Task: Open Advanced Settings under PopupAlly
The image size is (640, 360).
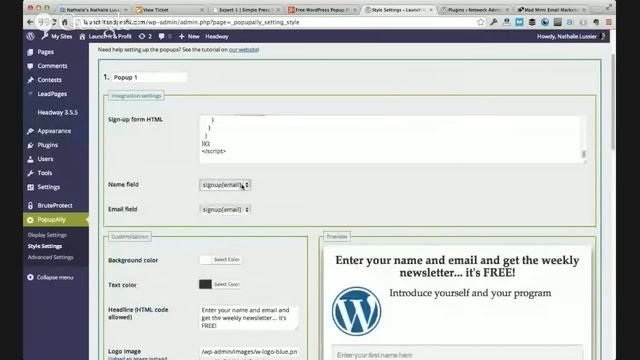Action: [x=50, y=257]
